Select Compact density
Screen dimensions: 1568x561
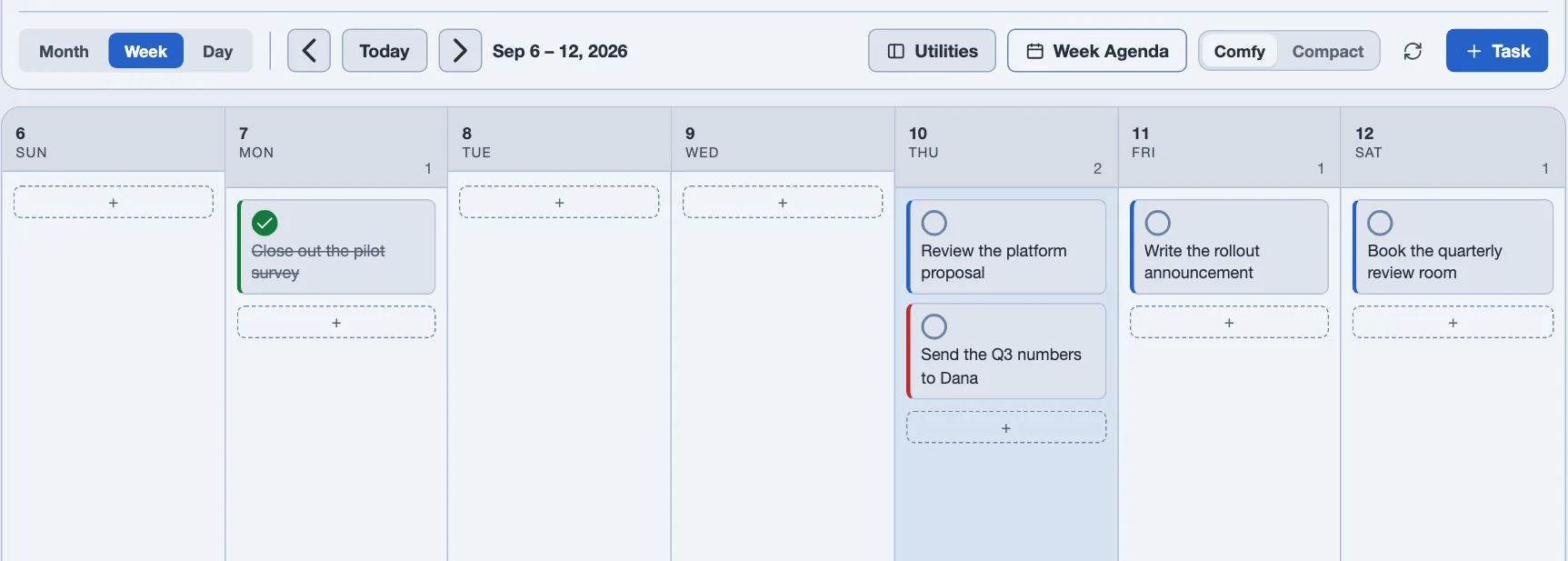1327,51
